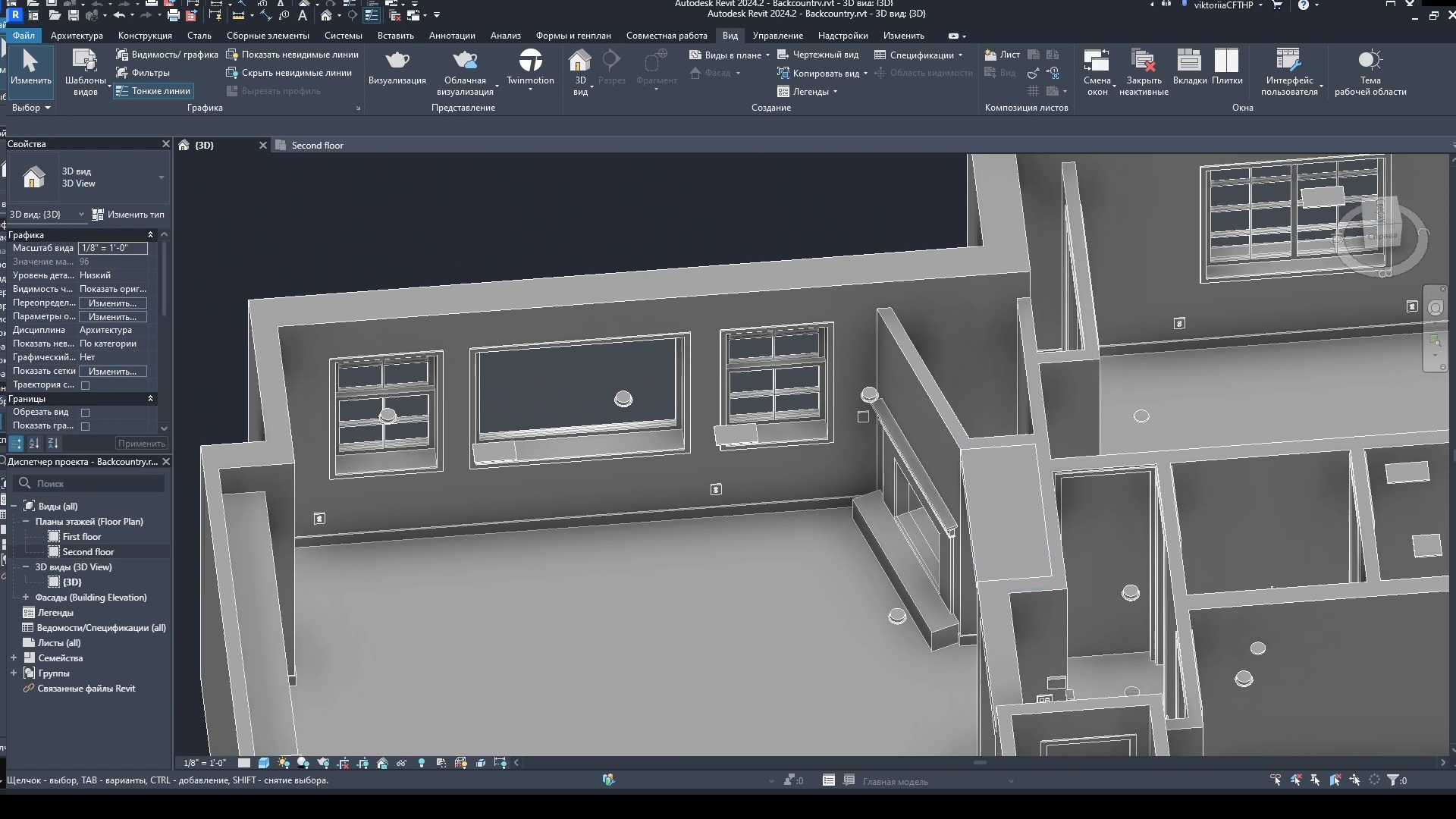The height and width of the screenshot is (819, 1456).
Task: Open the 3D View type selector dropdown
Action: pos(161,177)
